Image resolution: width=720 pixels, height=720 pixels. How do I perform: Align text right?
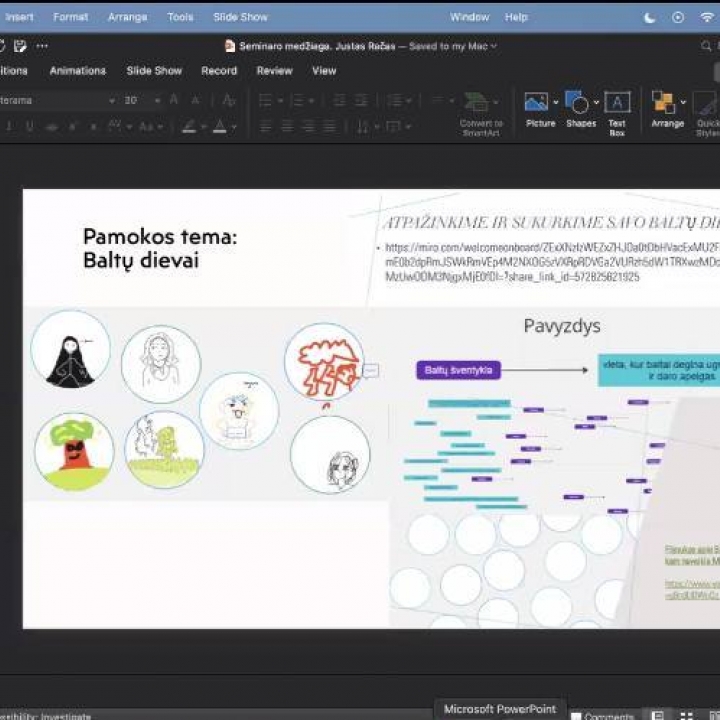(308, 126)
